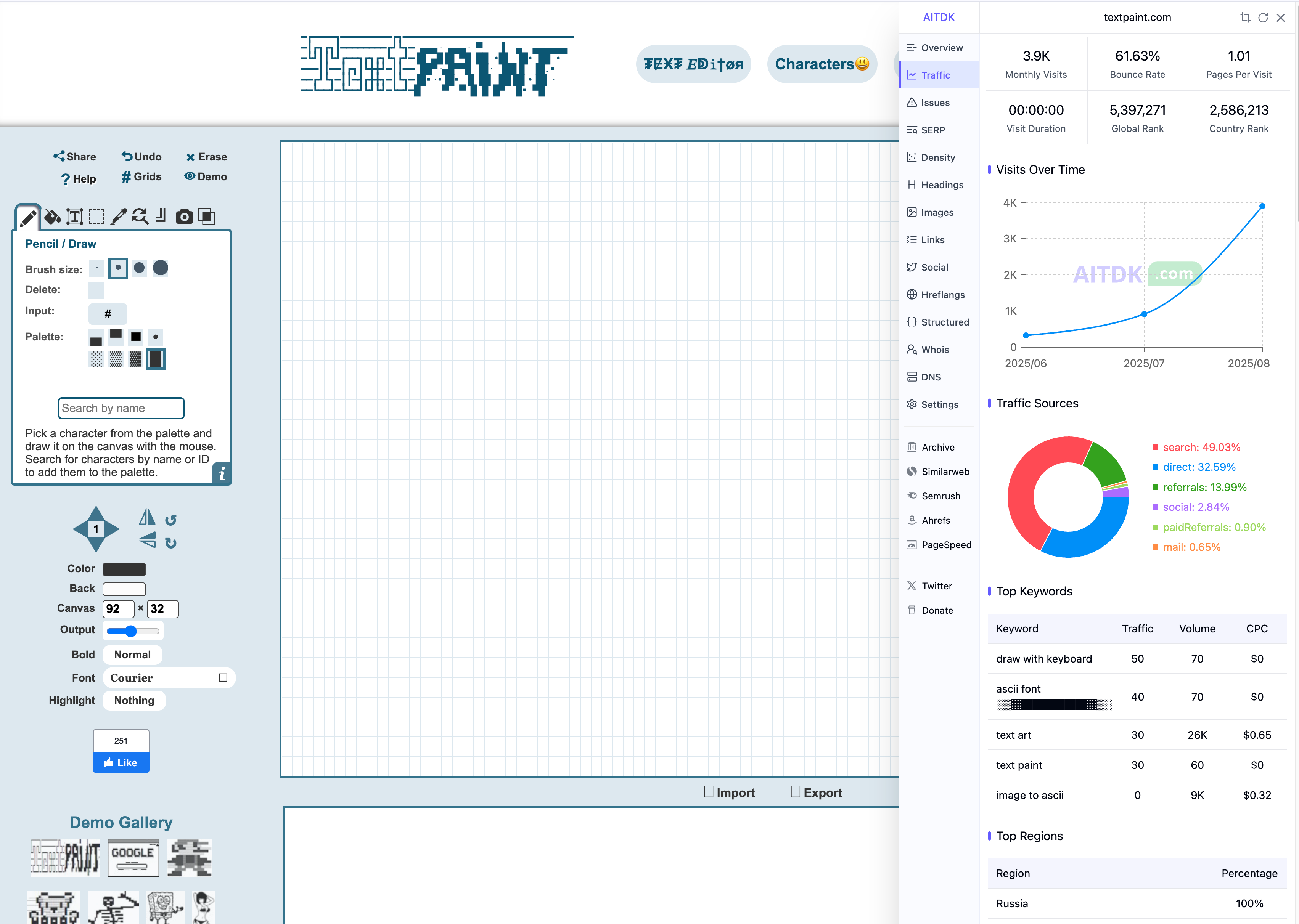The height and width of the screenshot is (924, 1299).
Task: Toggle the Demo eye option
Action: tap(206, 177)
